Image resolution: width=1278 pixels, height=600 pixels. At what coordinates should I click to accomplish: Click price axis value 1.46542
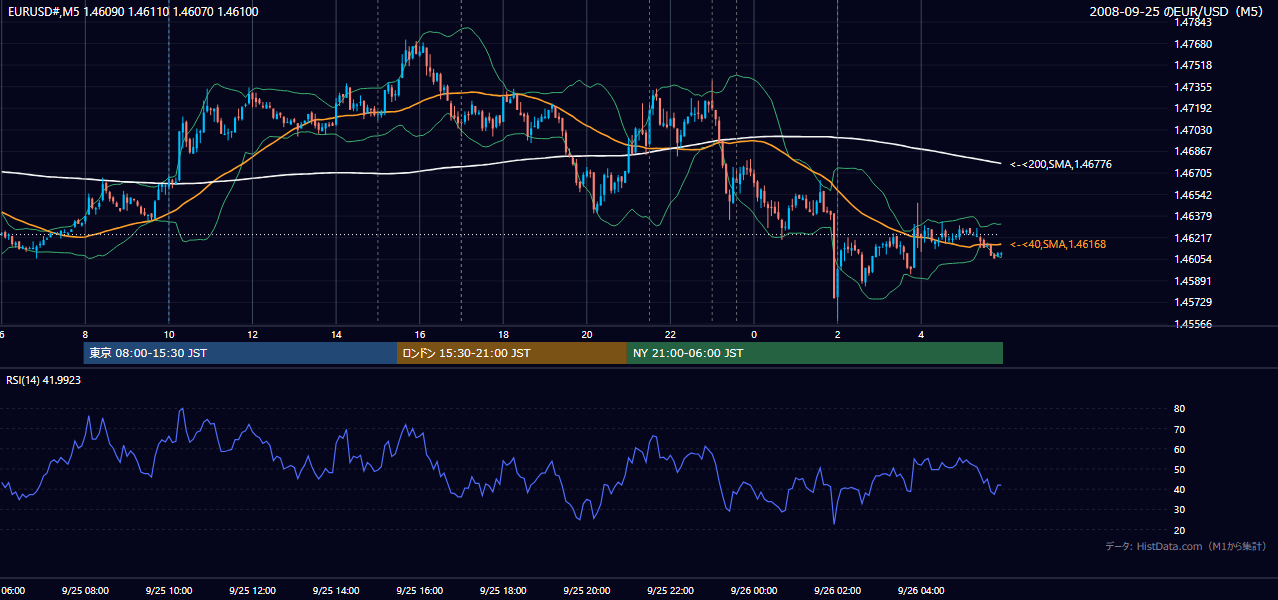click(x=1192, y=195)
